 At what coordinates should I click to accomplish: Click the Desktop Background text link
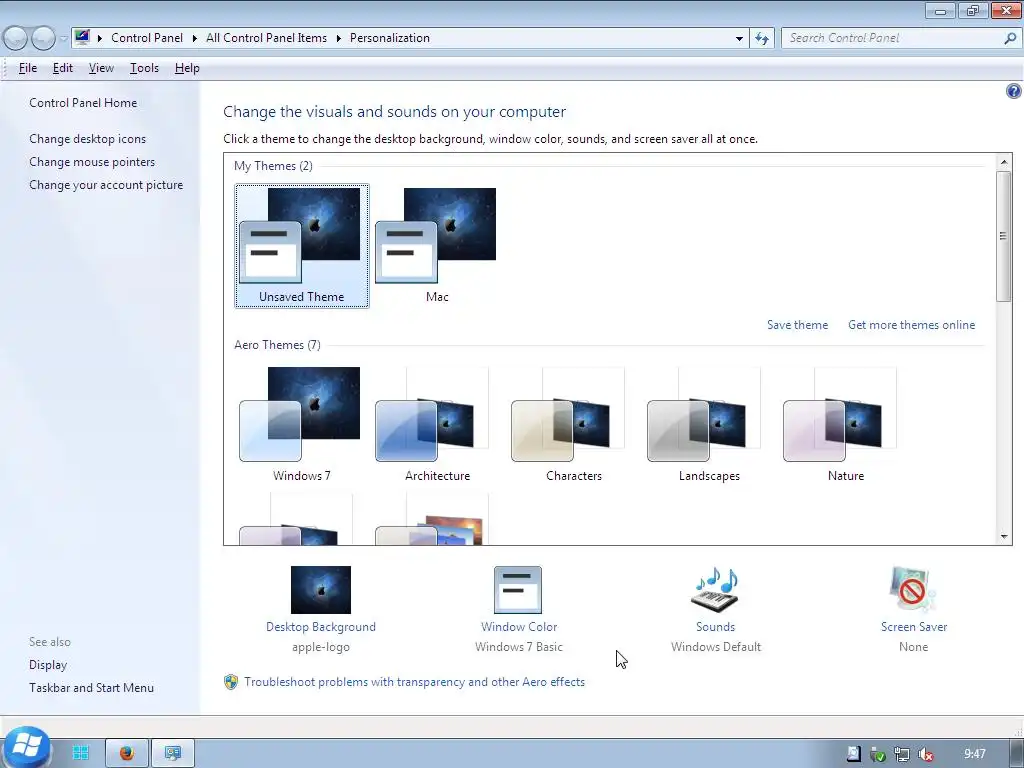(321, 627)
